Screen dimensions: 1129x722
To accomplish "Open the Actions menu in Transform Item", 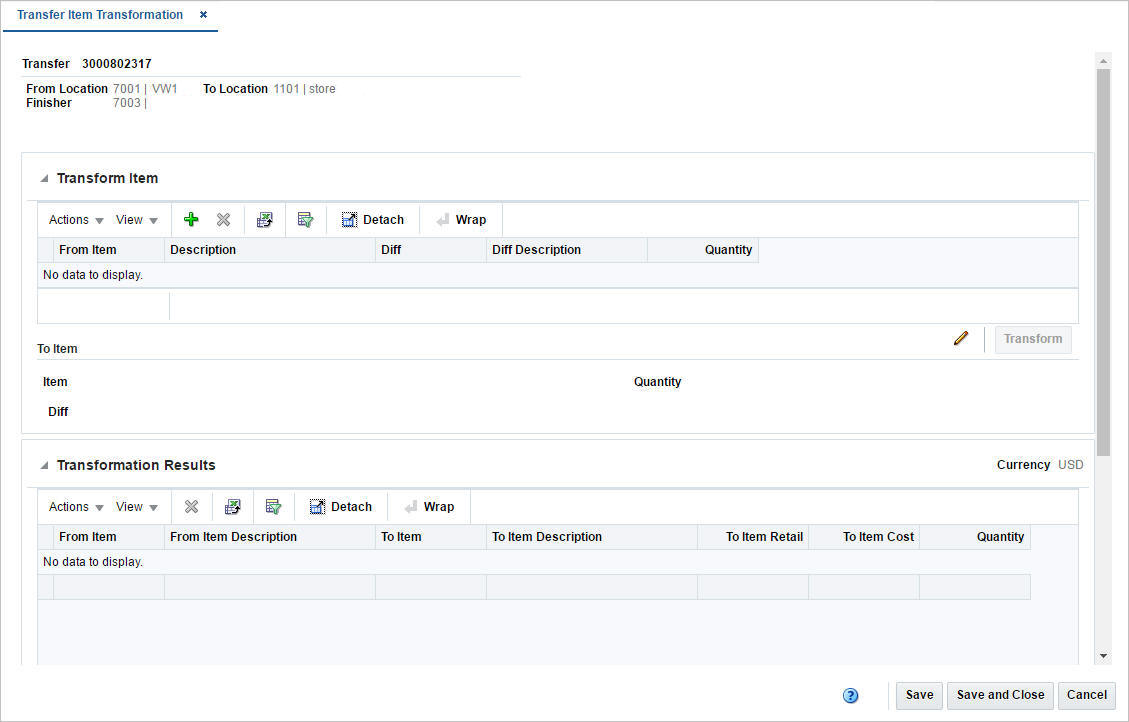I will (68, 219).
